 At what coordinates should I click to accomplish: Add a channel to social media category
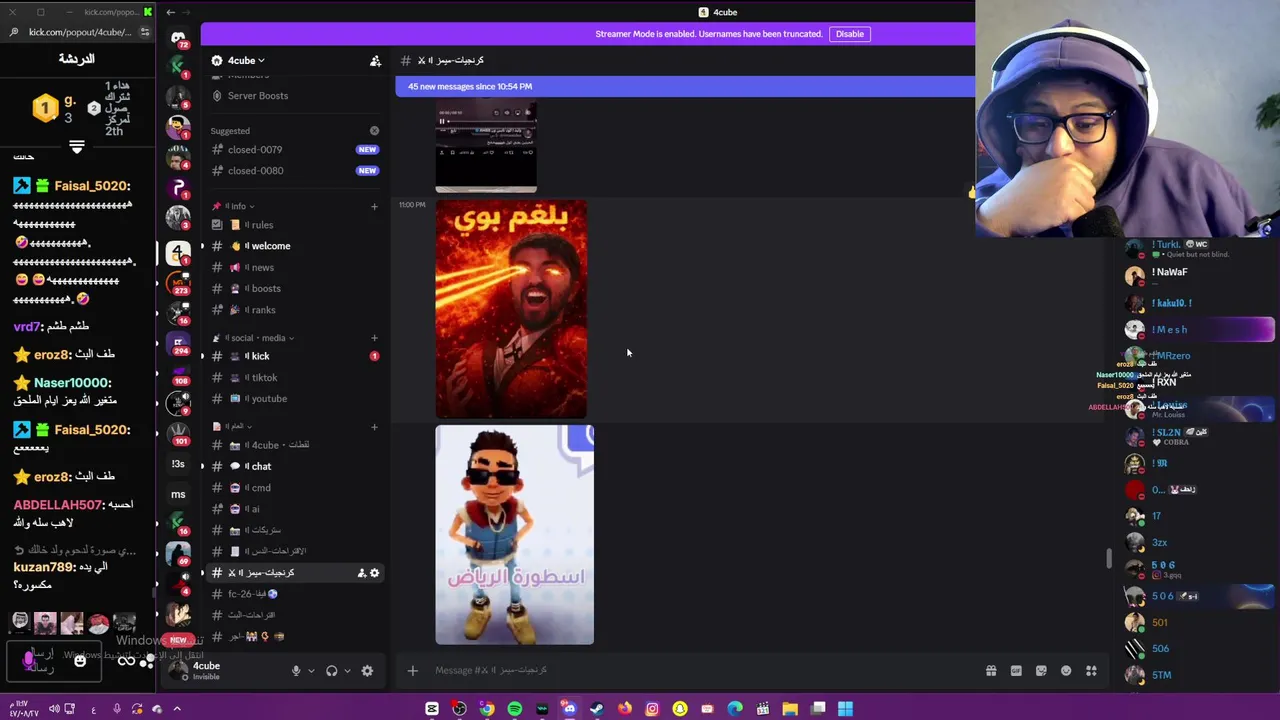click(374, 338)
